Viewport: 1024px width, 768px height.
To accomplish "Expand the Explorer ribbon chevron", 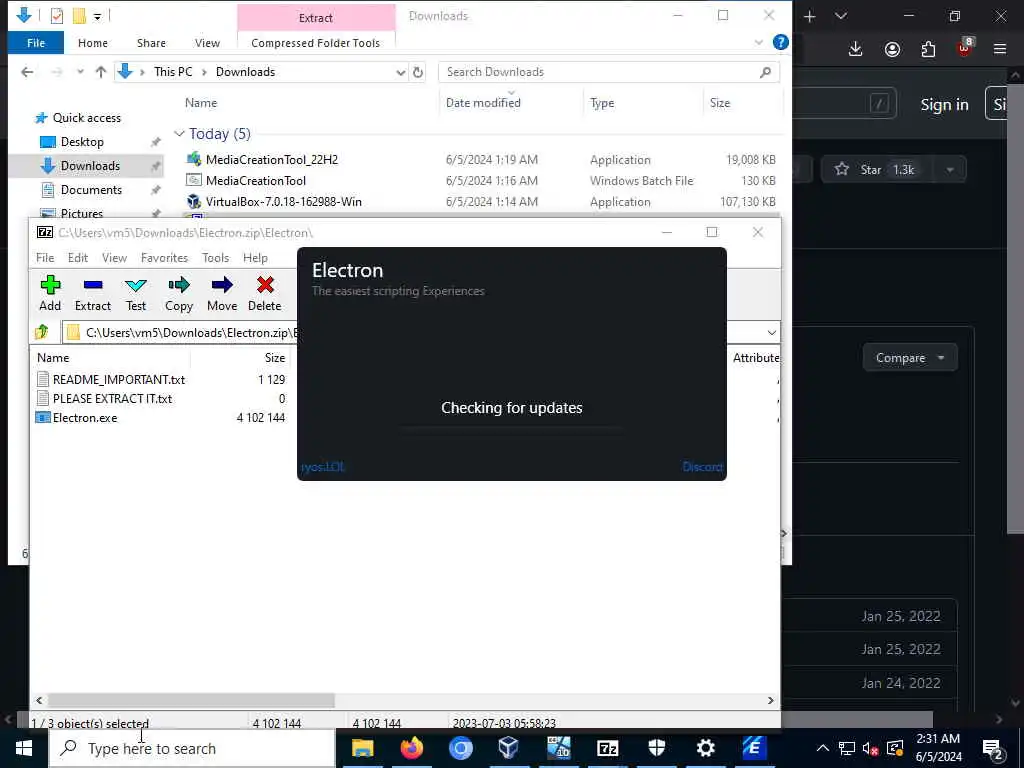I will pos(758,42).
